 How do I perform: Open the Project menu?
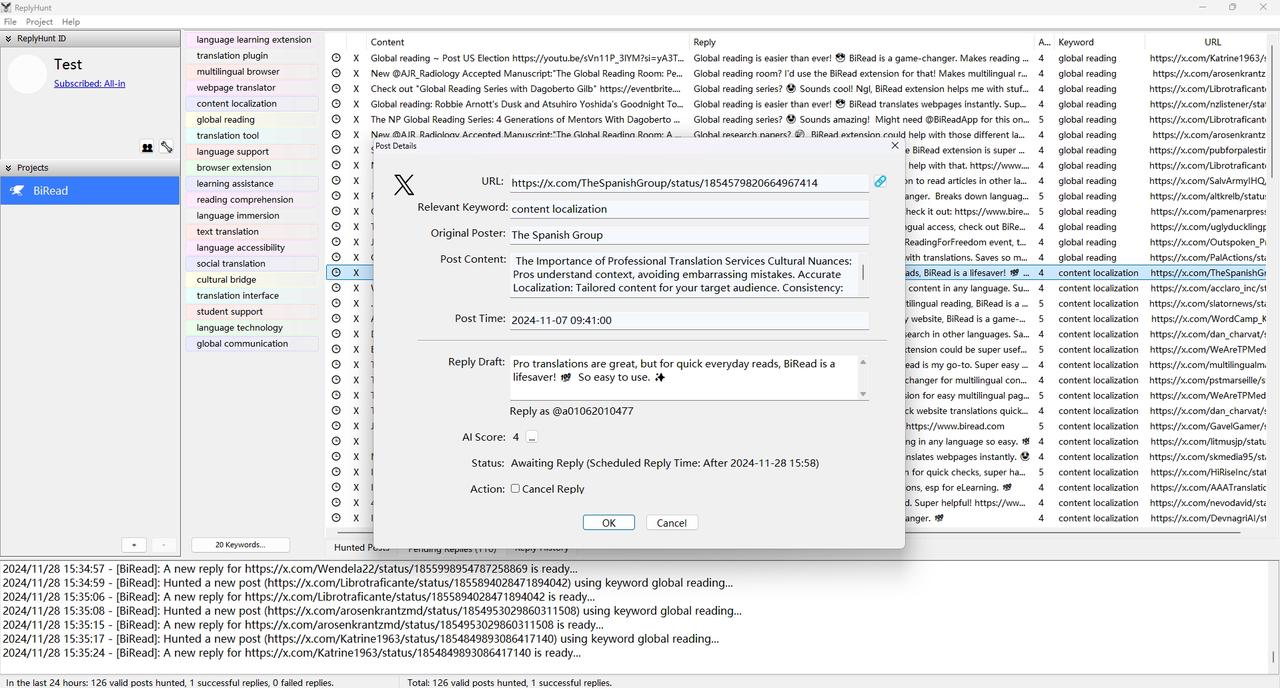39,22
